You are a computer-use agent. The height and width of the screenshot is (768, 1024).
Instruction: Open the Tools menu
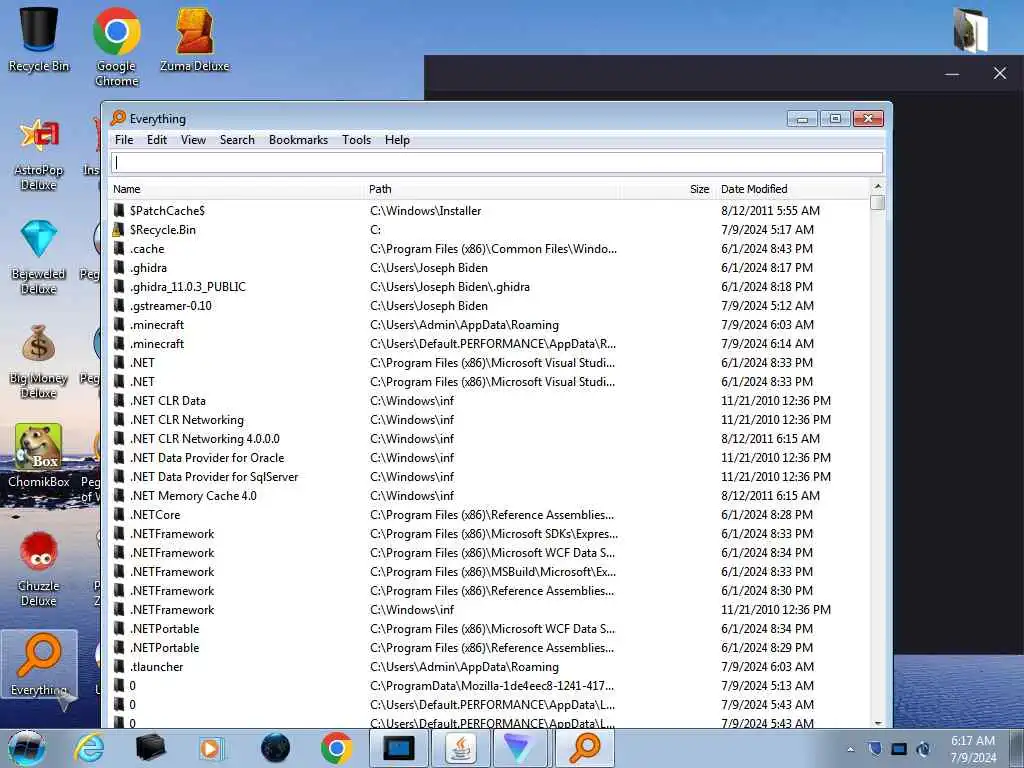point(357,140)
